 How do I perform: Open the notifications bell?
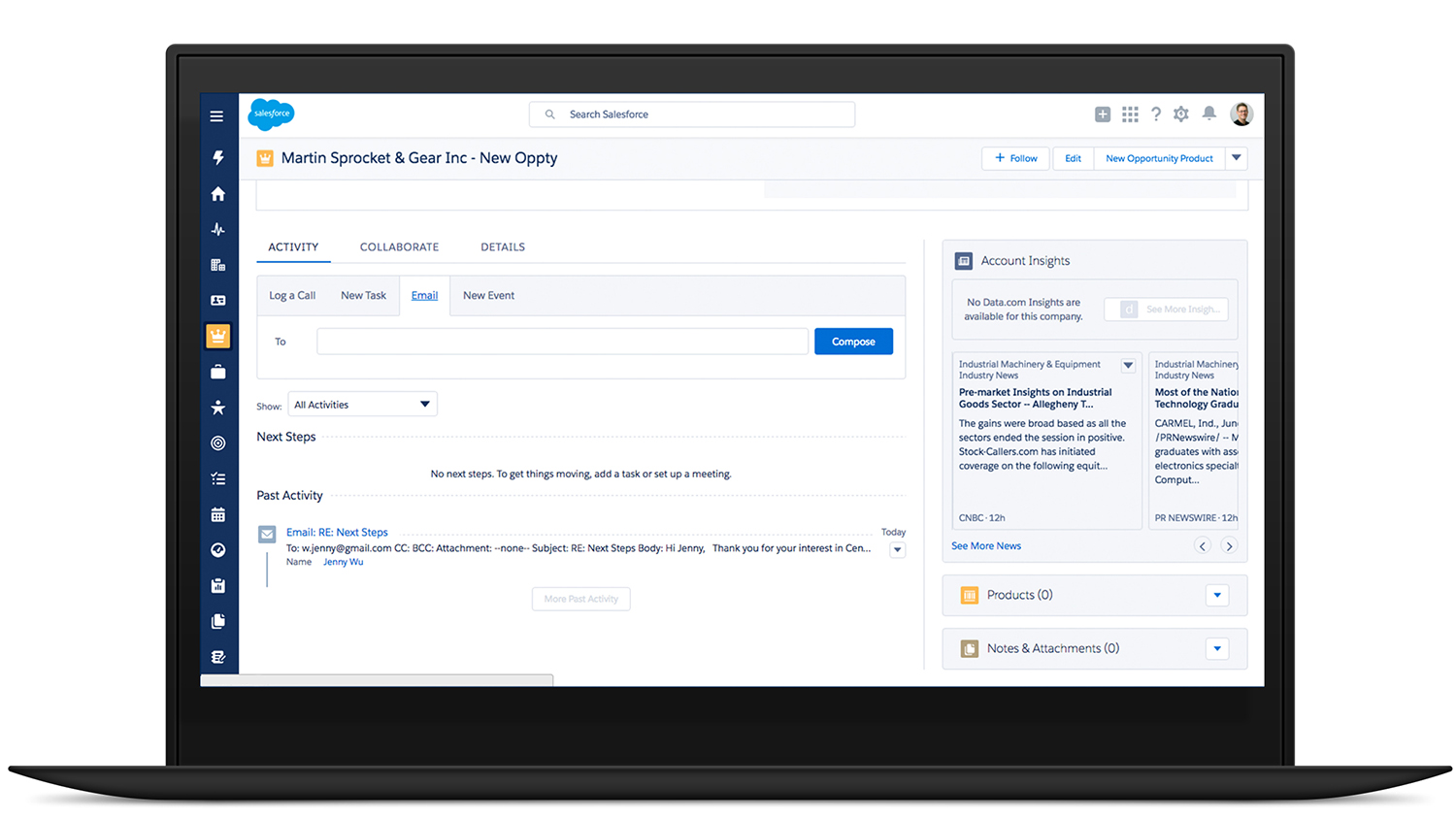tap(1208, 115)
